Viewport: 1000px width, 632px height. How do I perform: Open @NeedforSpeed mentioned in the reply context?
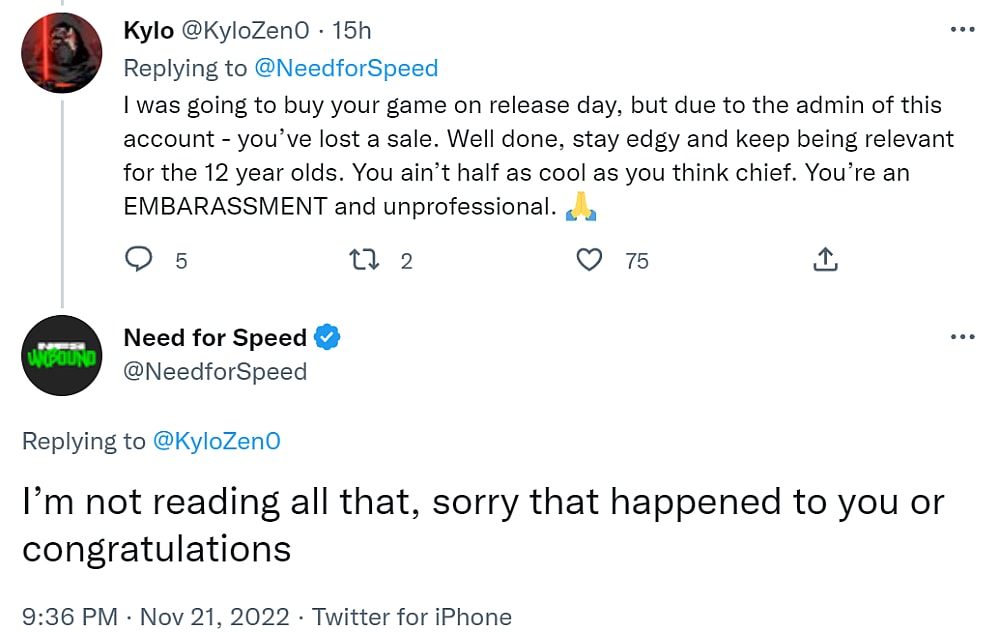point(346,68)
